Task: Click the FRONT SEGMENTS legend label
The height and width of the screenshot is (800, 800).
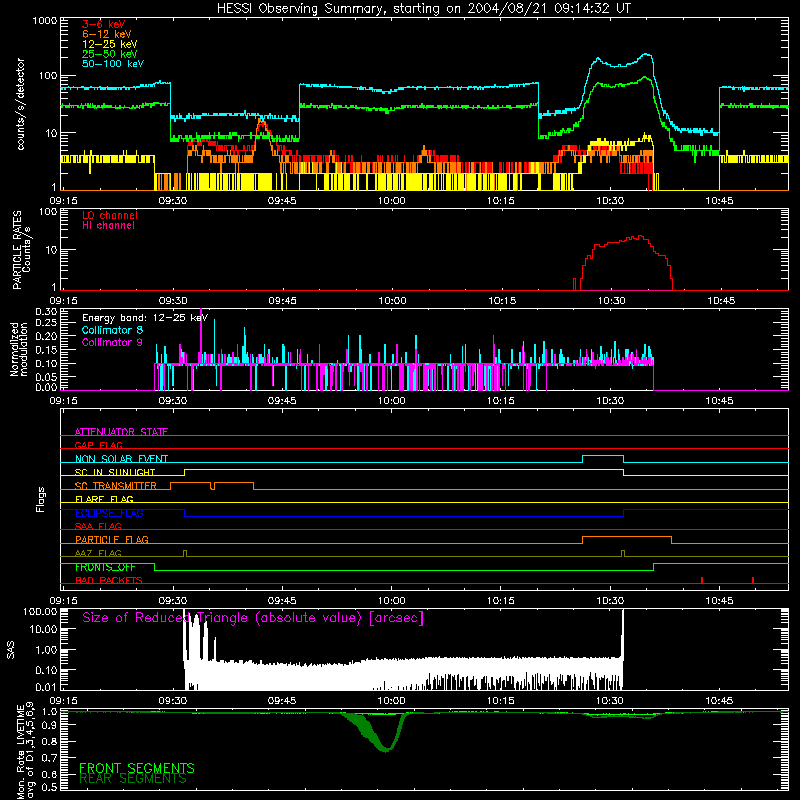Action: point(137,768)
